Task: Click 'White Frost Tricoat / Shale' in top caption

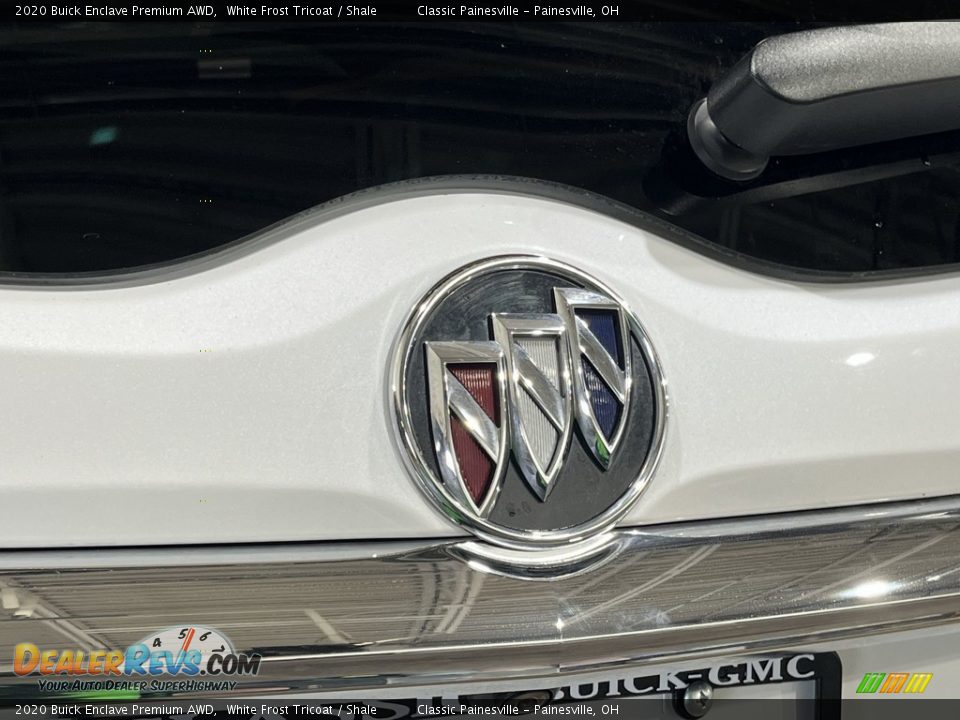Action: coord(301,10)
